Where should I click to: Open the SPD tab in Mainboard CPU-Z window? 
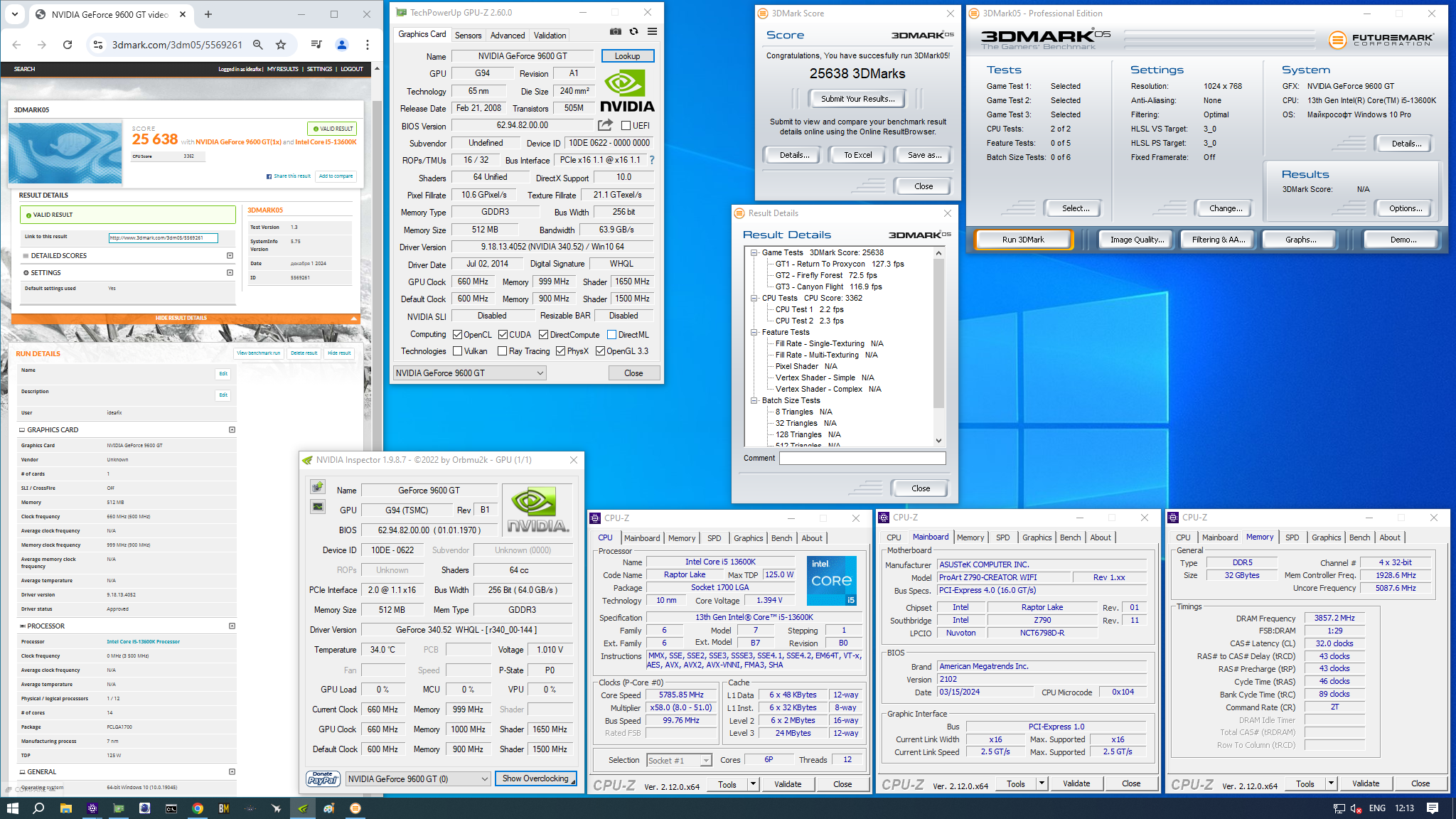pyautogui.click(x=1002, y=537)
